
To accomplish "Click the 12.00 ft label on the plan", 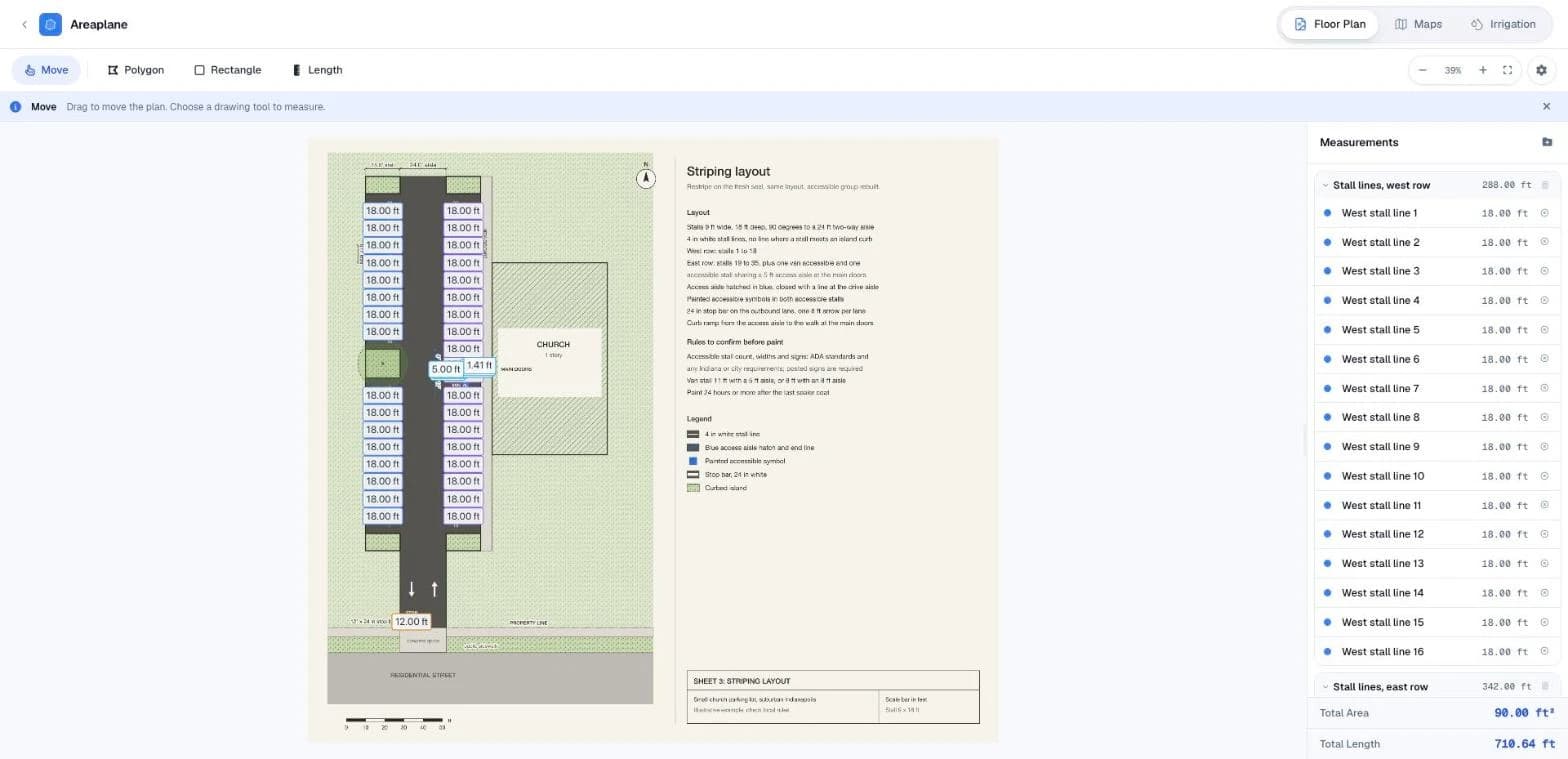I will point(411,621).
